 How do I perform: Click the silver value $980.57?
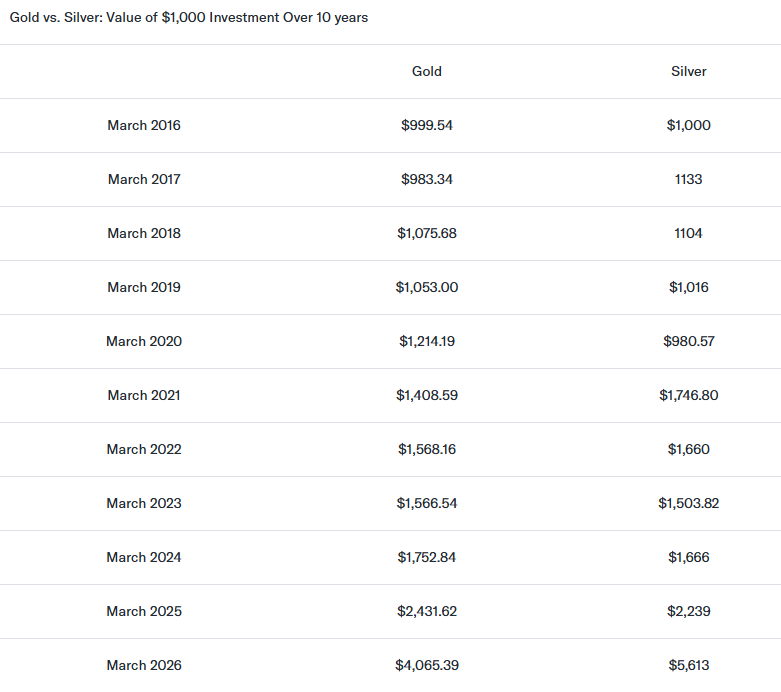tap(689, 342)
